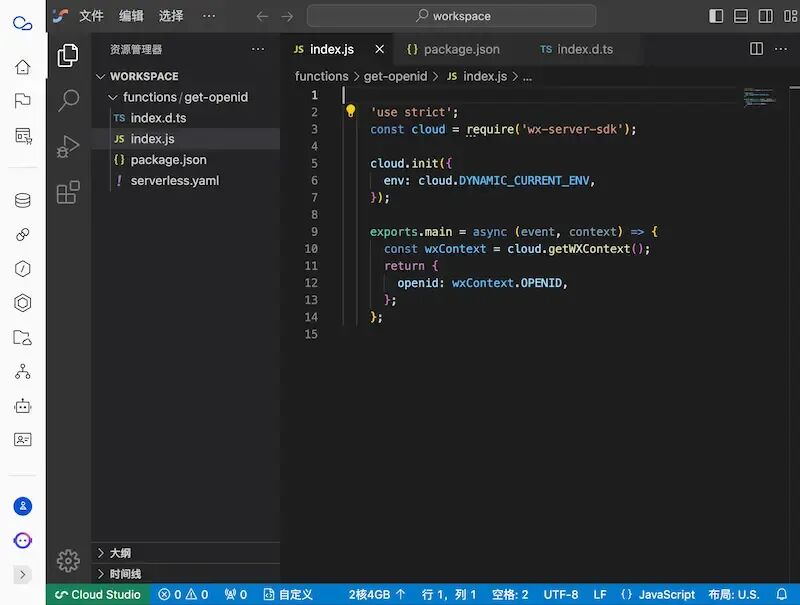Split the editor to the right
This screenshot has width=800, height=605.
[x=756, y=49]
